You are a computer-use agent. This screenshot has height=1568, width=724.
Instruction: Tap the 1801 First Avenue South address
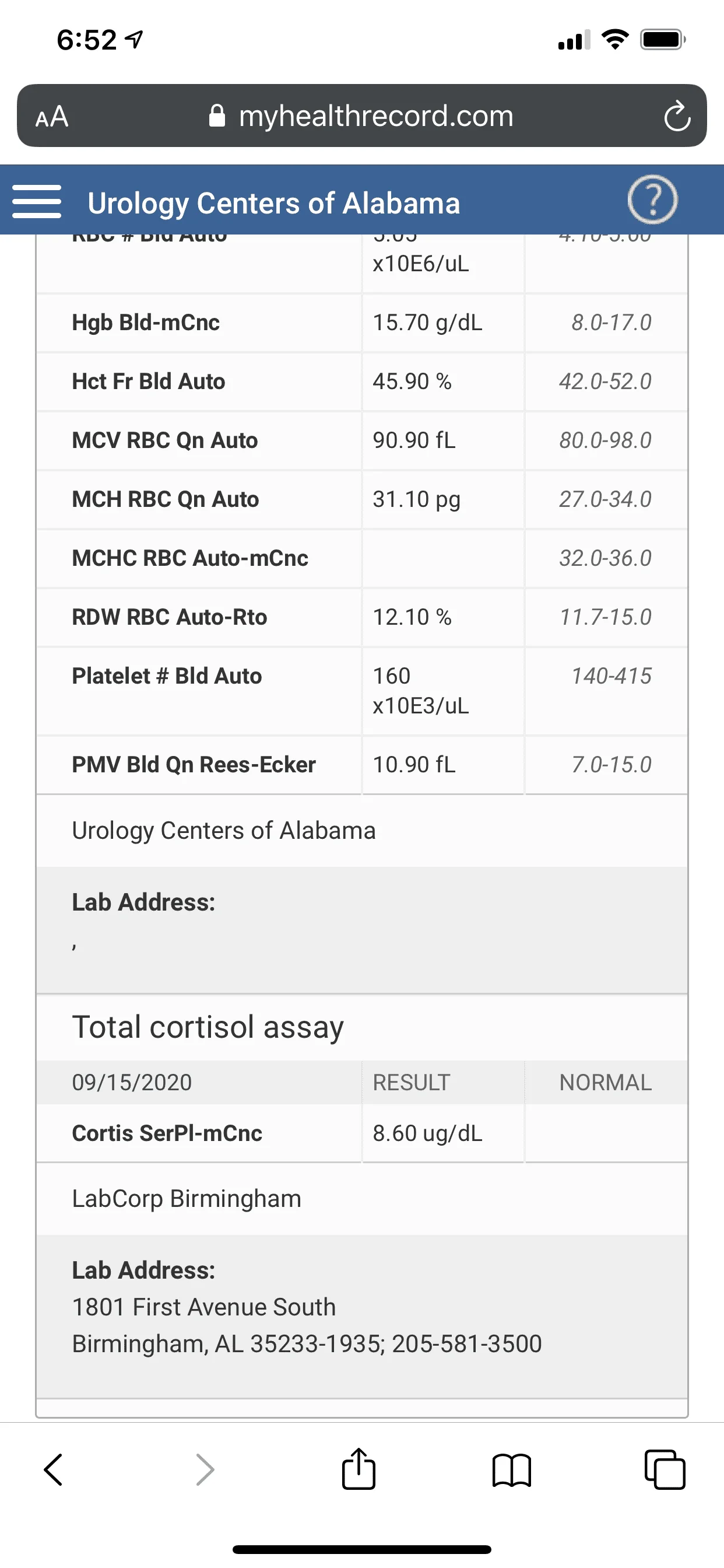pyautogui.click(x=204, y=1307)
